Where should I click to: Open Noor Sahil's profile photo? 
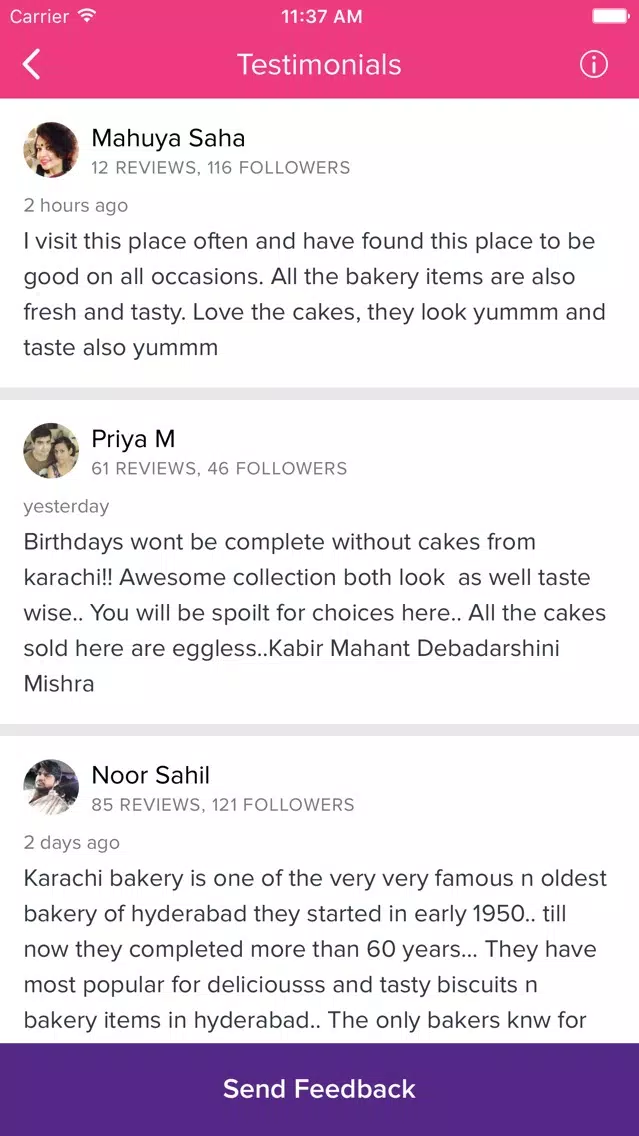click(51, 787)
